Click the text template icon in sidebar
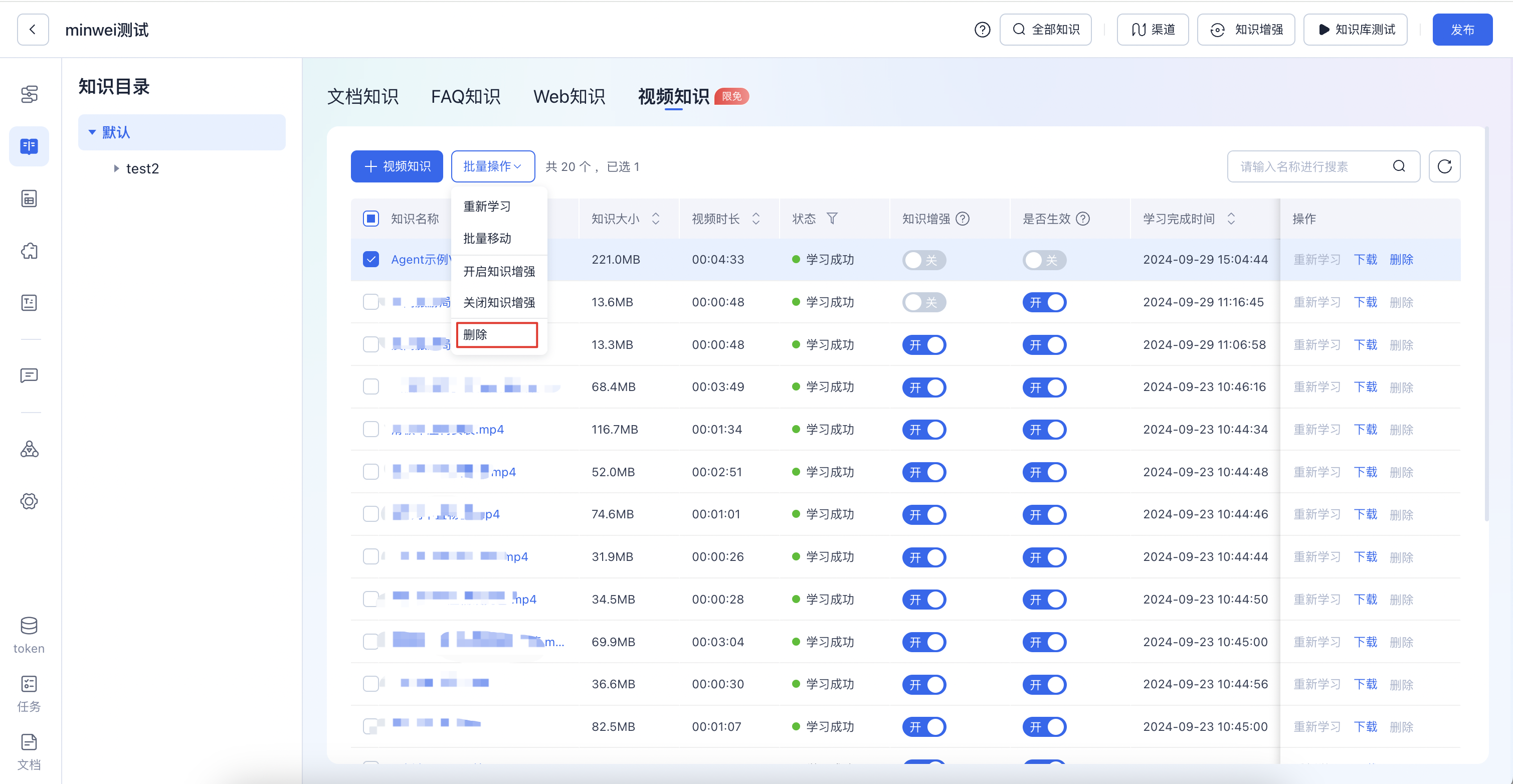Viewport: 1513px width, 784px height. 29,302
